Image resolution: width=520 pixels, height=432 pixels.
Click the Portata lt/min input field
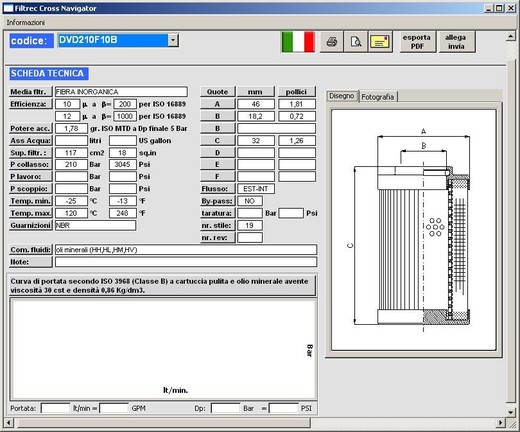[55, 408]
